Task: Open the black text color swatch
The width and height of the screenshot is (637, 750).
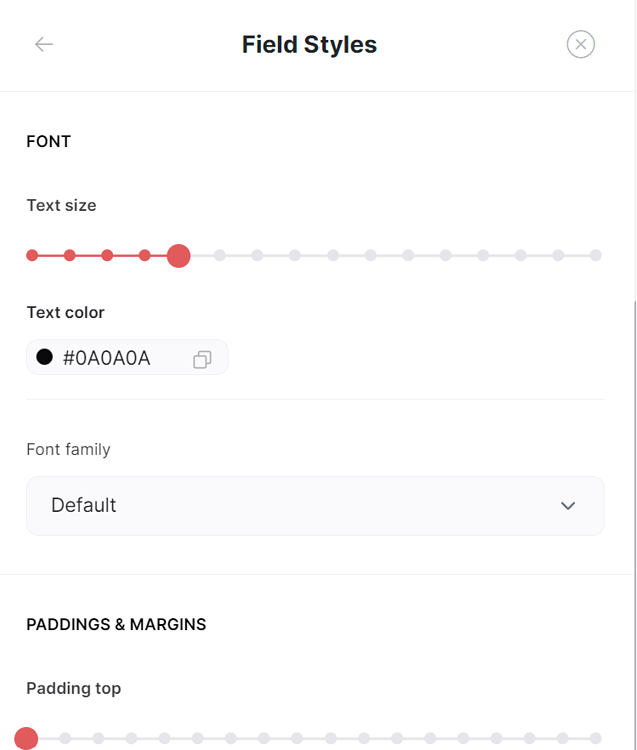Action: tap(44, 357)
